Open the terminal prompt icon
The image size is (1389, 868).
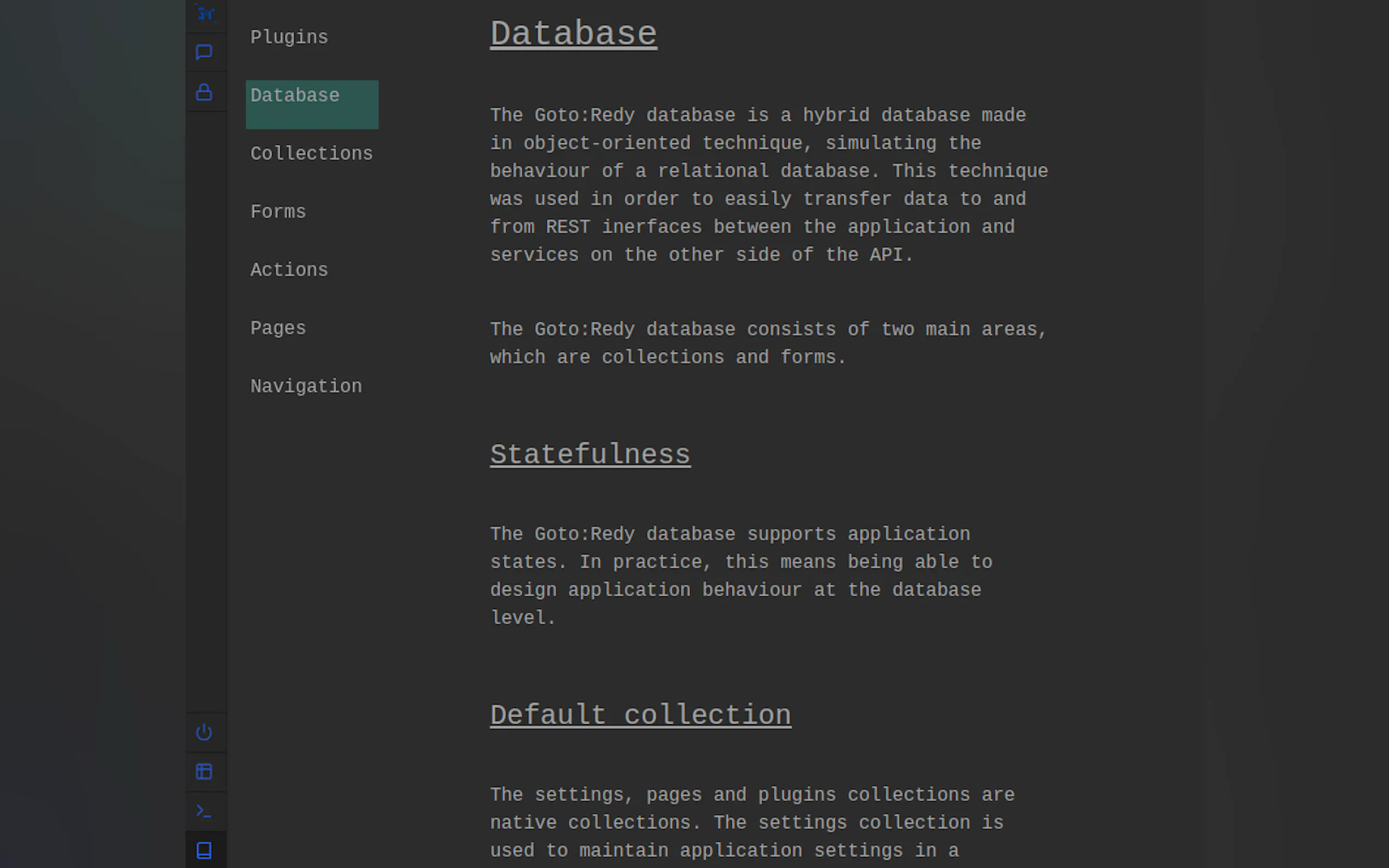coord(205,811)
